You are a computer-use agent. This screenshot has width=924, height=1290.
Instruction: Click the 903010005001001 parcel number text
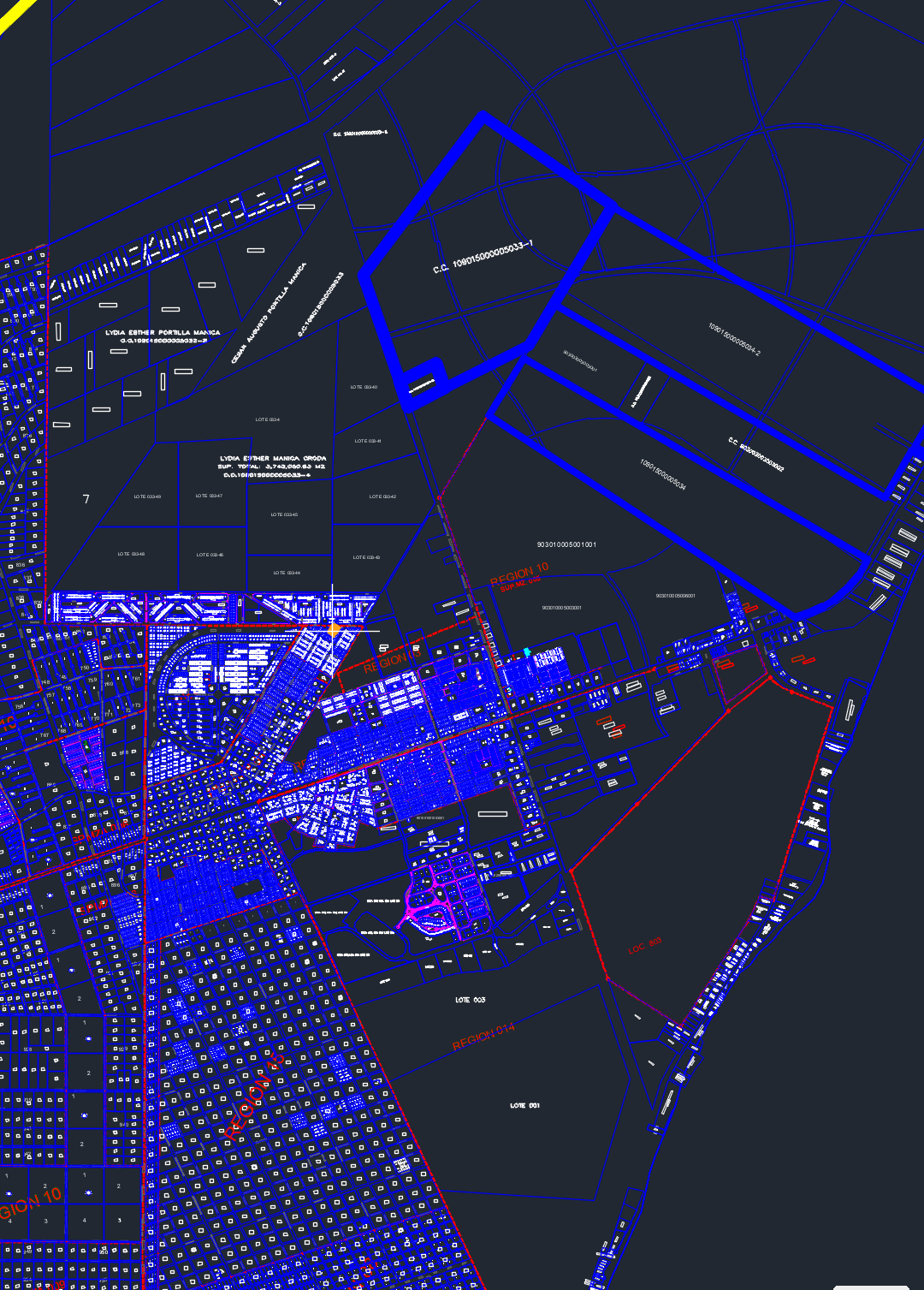tap(566, 544)
